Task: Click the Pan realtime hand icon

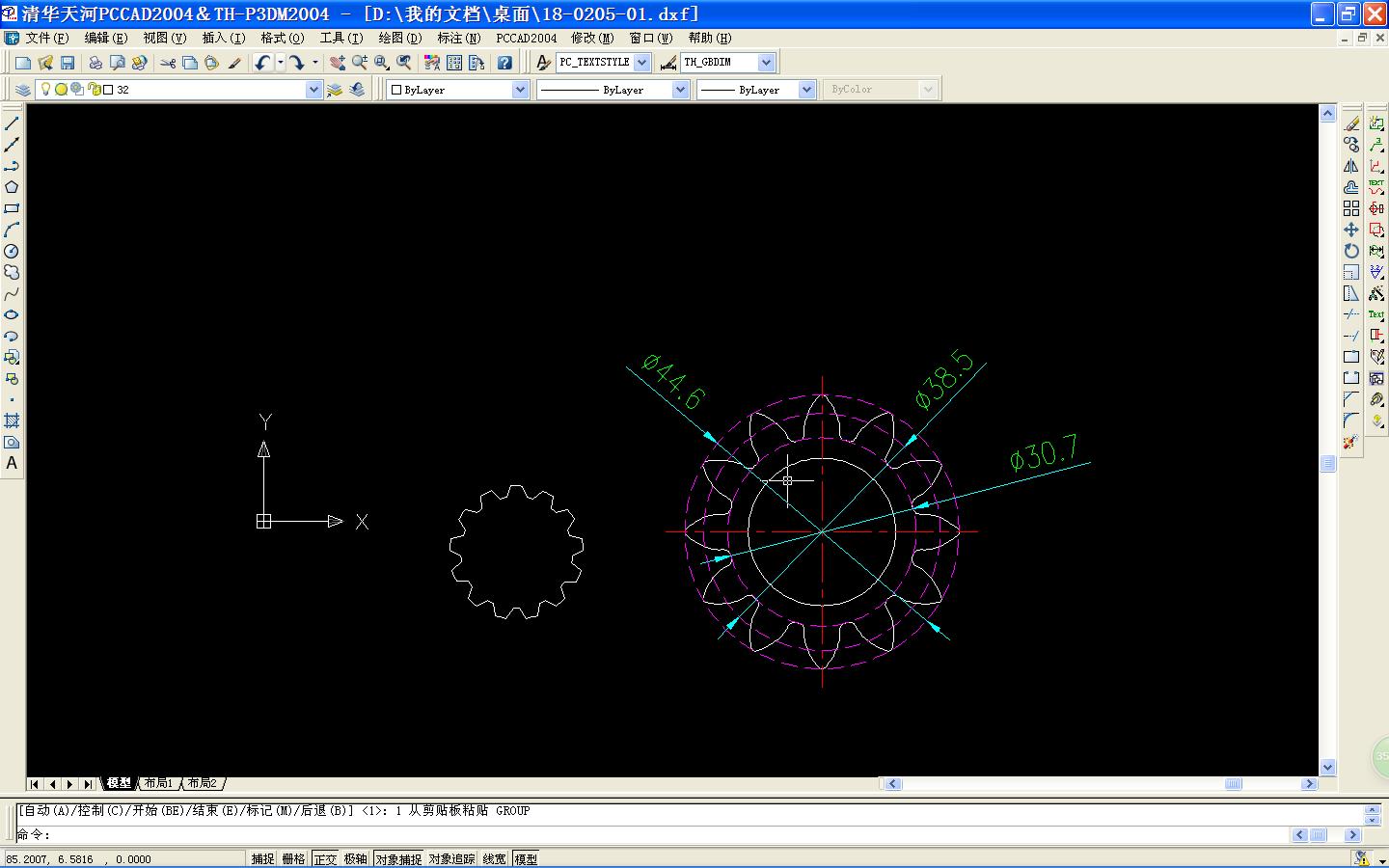Action: coord(337,63)
